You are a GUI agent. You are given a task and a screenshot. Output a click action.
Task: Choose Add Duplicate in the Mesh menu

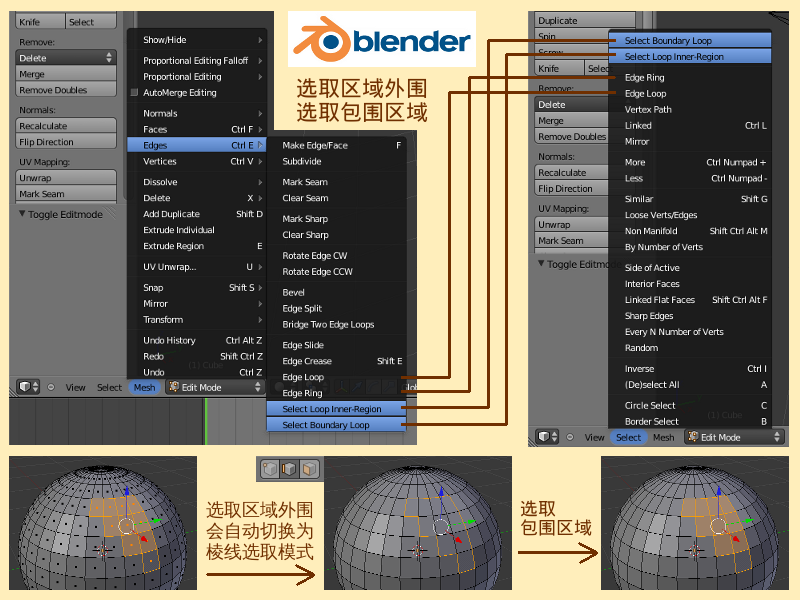197,214
